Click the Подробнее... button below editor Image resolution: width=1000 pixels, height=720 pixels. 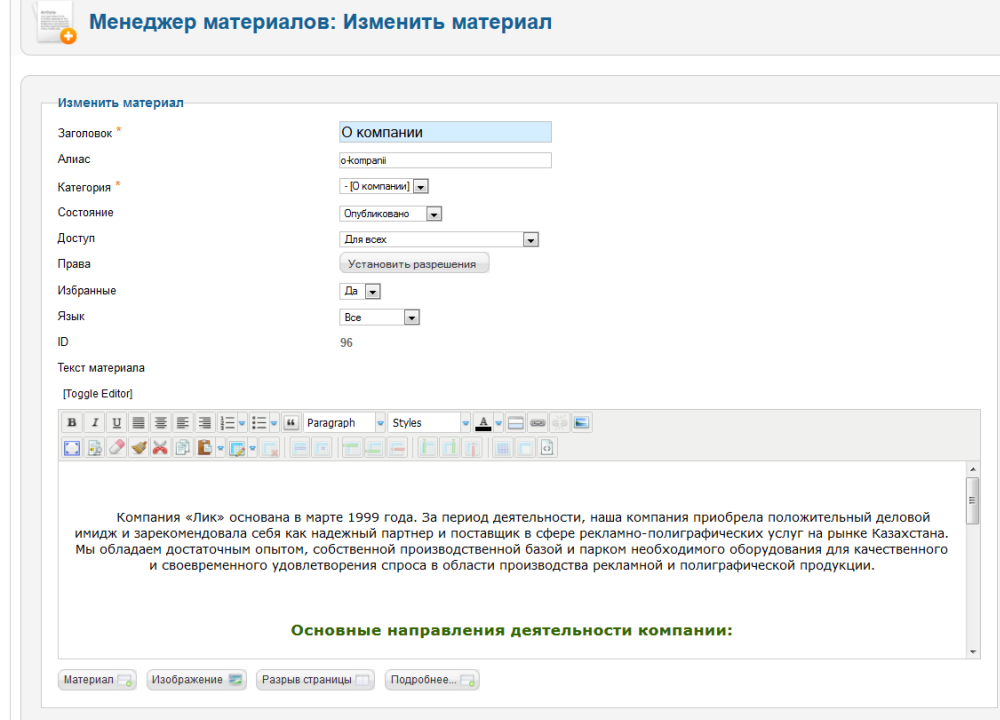coord(432,680)
